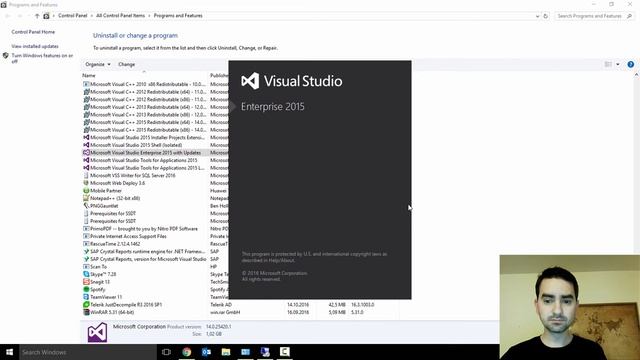The height and width of the screenshot is (360, 640).
Task: Sort by the Name column header
Action: pos(89,76)
